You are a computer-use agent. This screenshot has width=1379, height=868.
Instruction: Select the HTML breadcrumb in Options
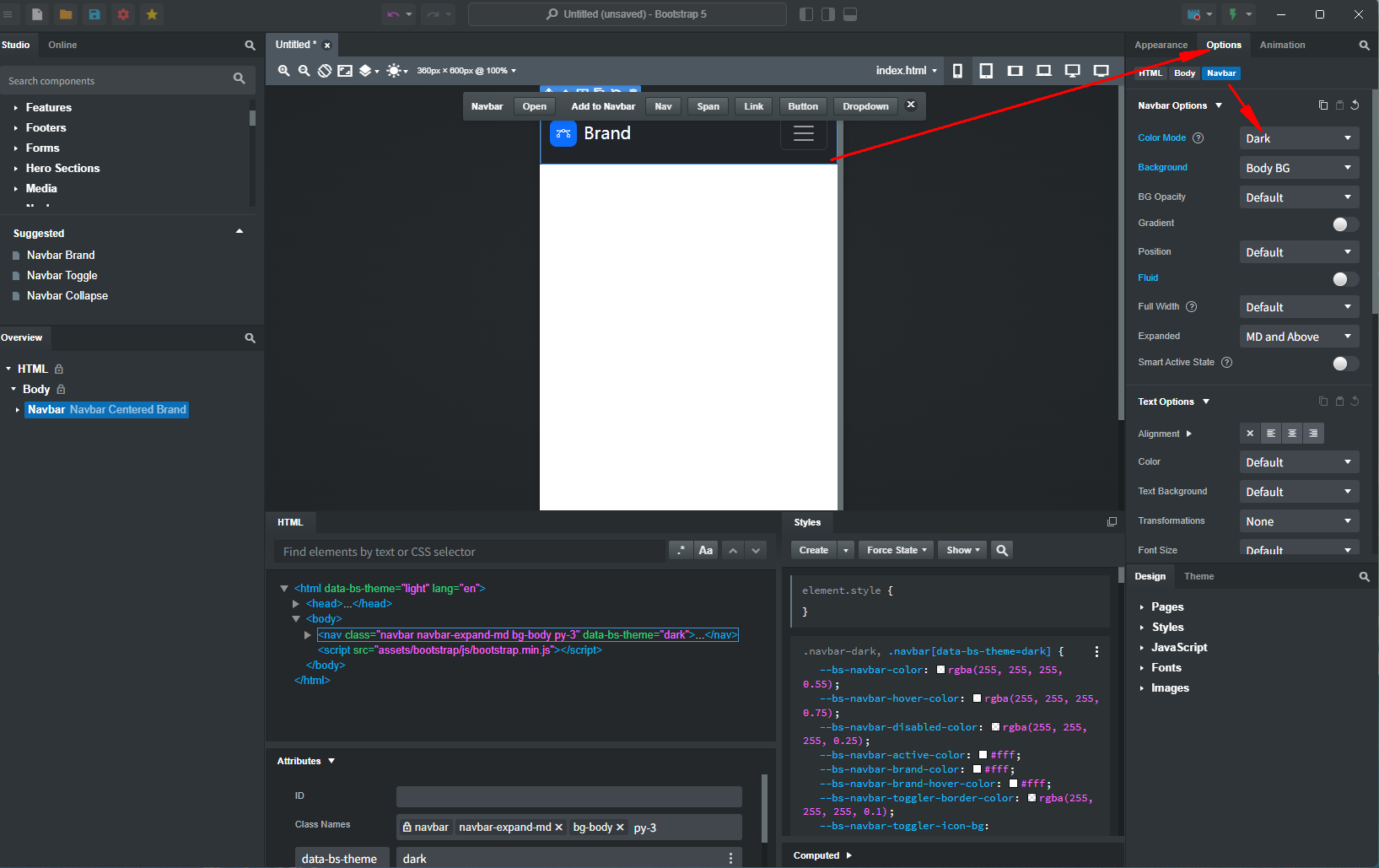click(x=1150, y=73)
